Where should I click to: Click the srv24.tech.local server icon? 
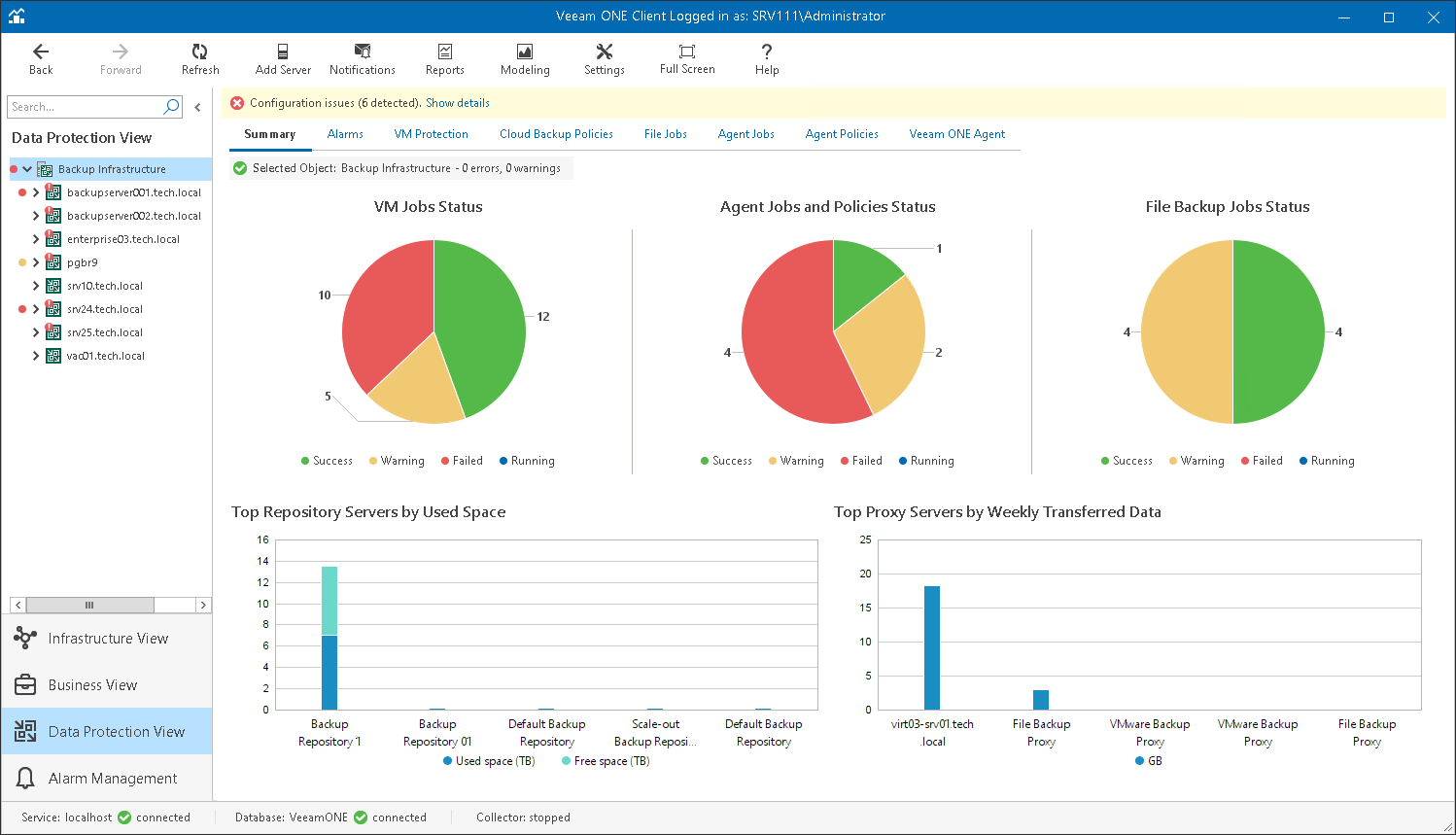[53, 309]
